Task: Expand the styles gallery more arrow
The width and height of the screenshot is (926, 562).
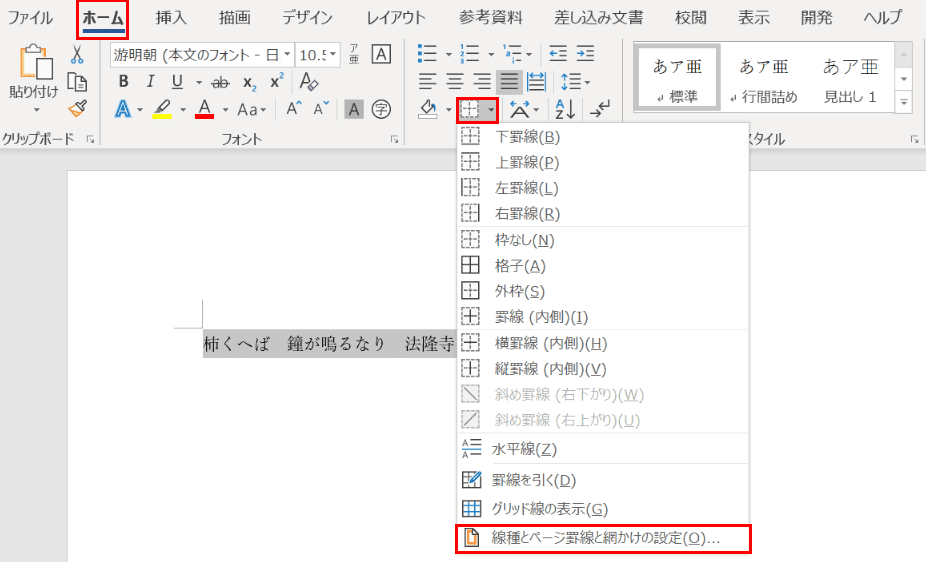Action: (904, 102)
